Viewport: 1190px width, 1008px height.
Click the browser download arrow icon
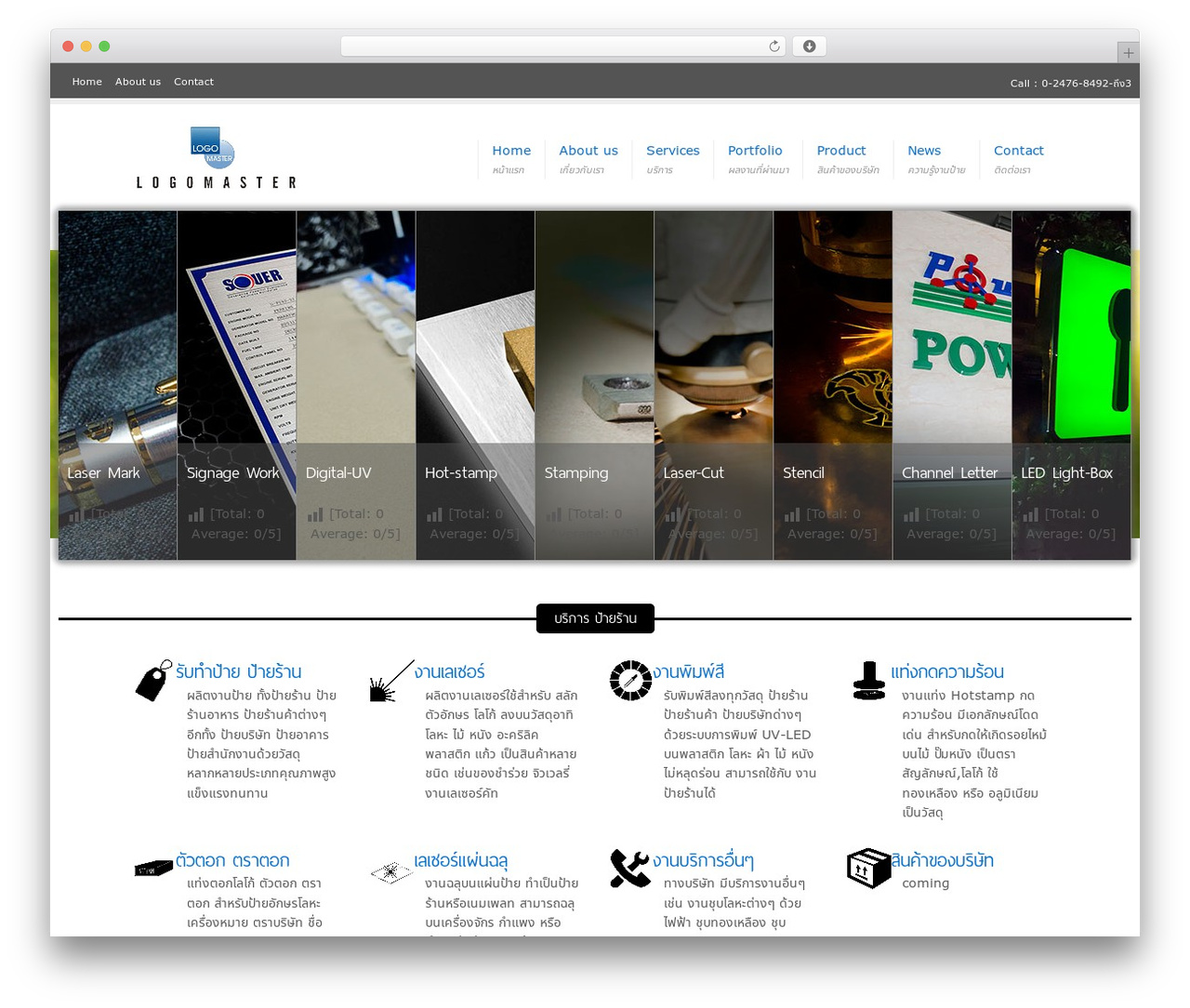(x=809, y=46)
